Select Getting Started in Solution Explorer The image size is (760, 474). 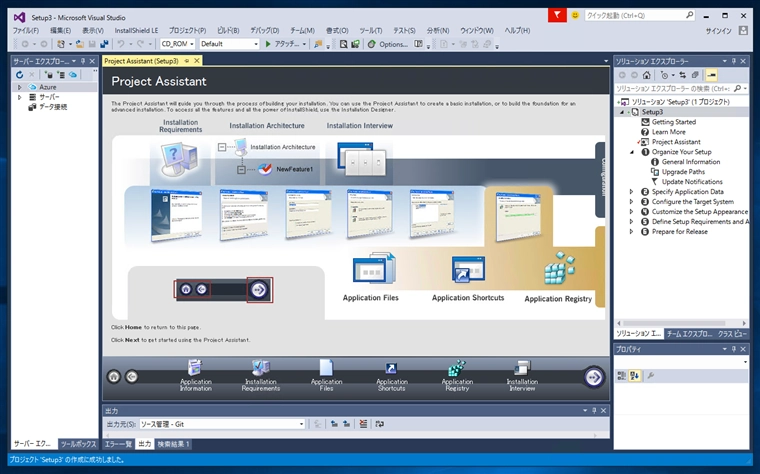(674, 122)
